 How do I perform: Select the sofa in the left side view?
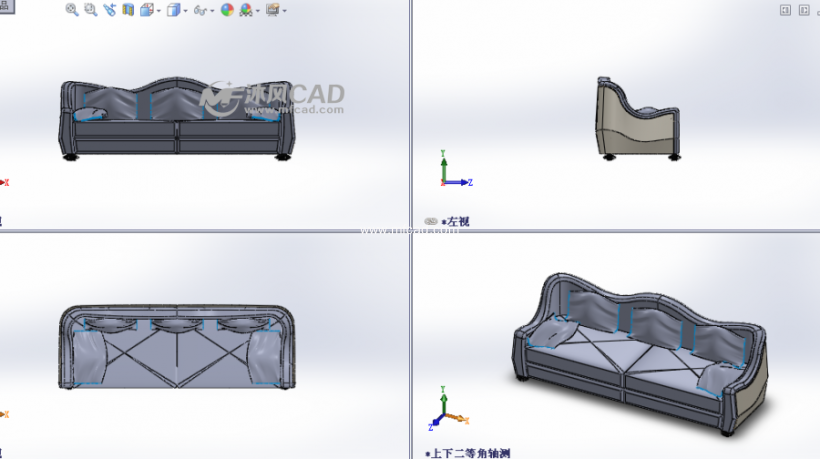point(637,119)
